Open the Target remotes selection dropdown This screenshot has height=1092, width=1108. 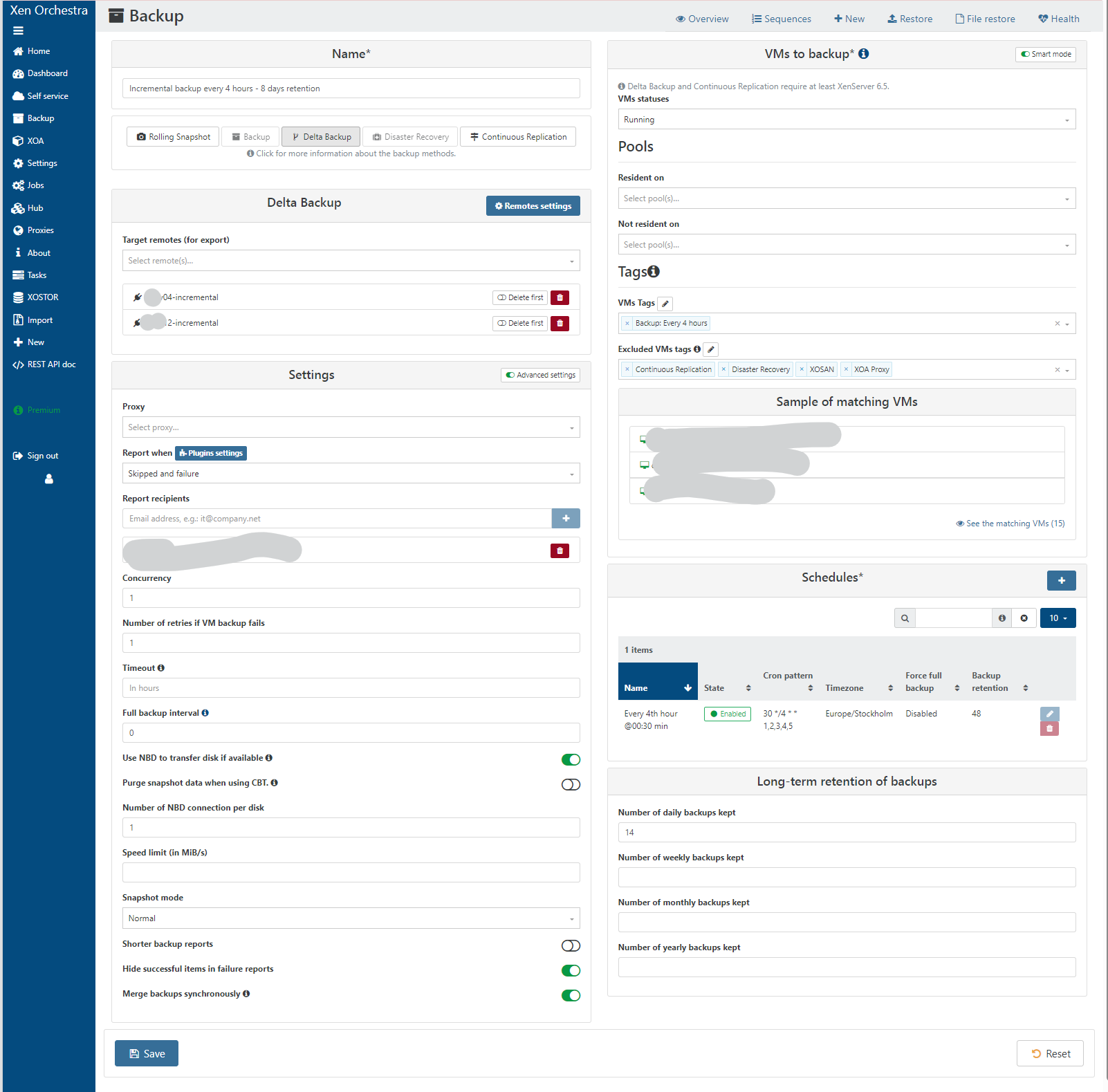tap(351, 261)
